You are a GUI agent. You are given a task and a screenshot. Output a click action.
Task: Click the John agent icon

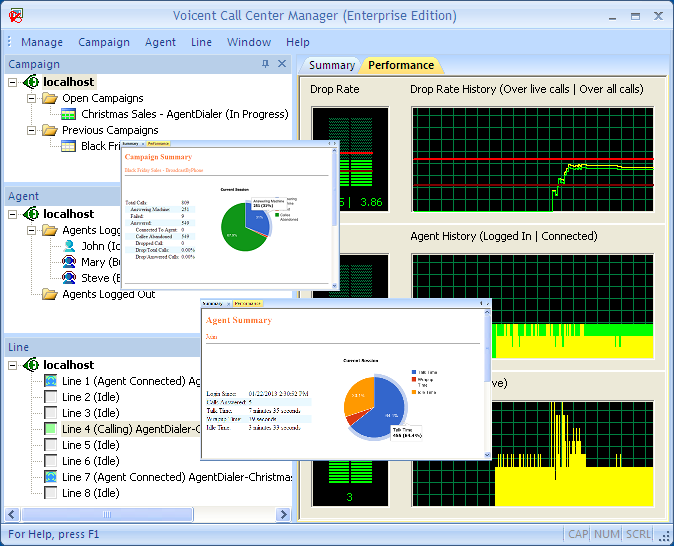(x=68, y=246)
